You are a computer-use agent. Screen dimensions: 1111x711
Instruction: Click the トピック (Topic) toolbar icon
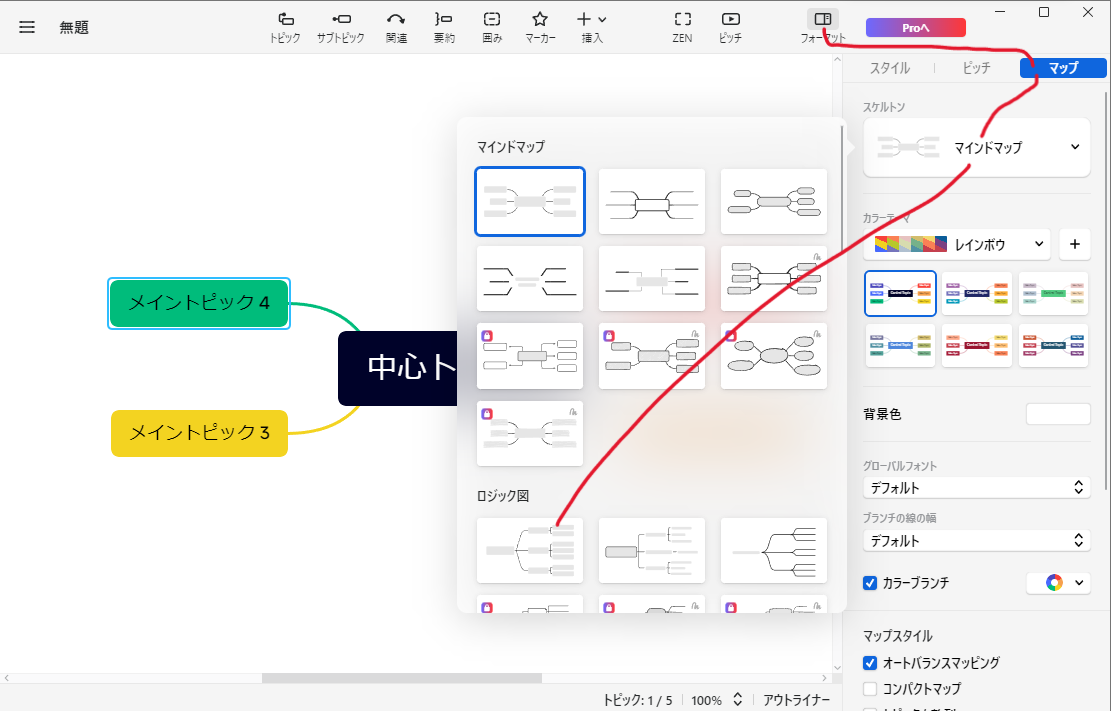(285, 20)
